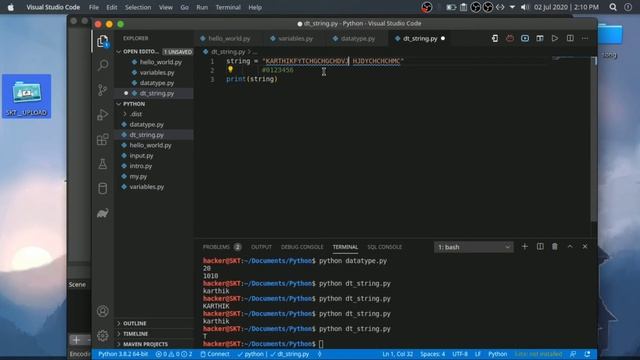Click the print(string) code line
The height and width of the screenshot is (360, 640).
tap(252, 79)
